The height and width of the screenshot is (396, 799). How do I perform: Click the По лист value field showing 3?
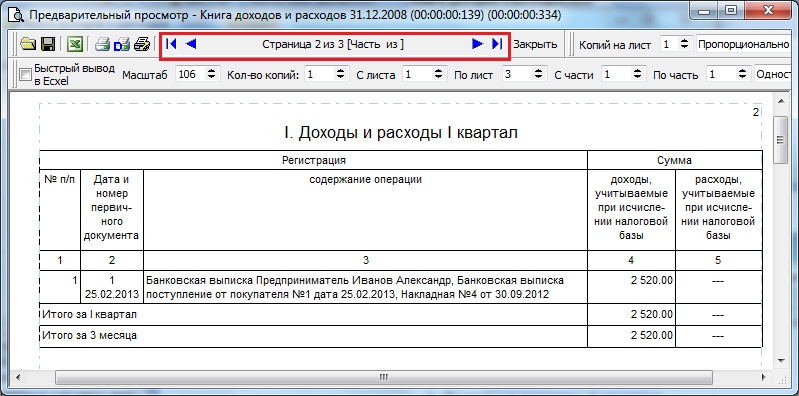point(516,74)
